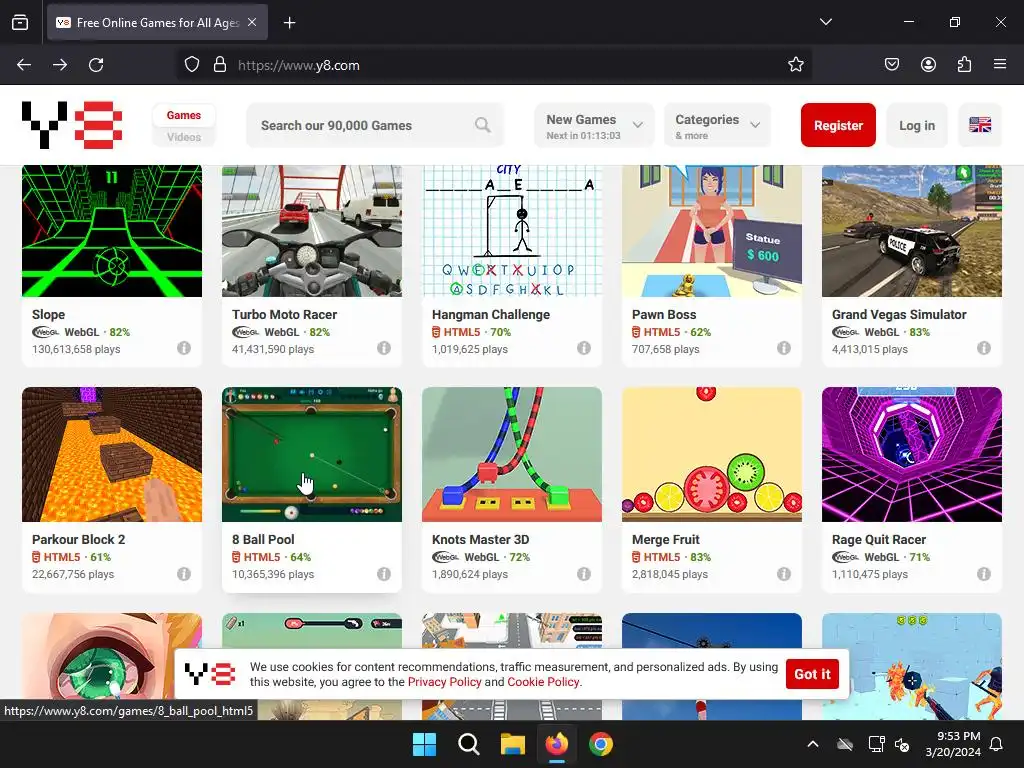Go back with the browser back arrow
1024x768 pixels.
point(24,65)
